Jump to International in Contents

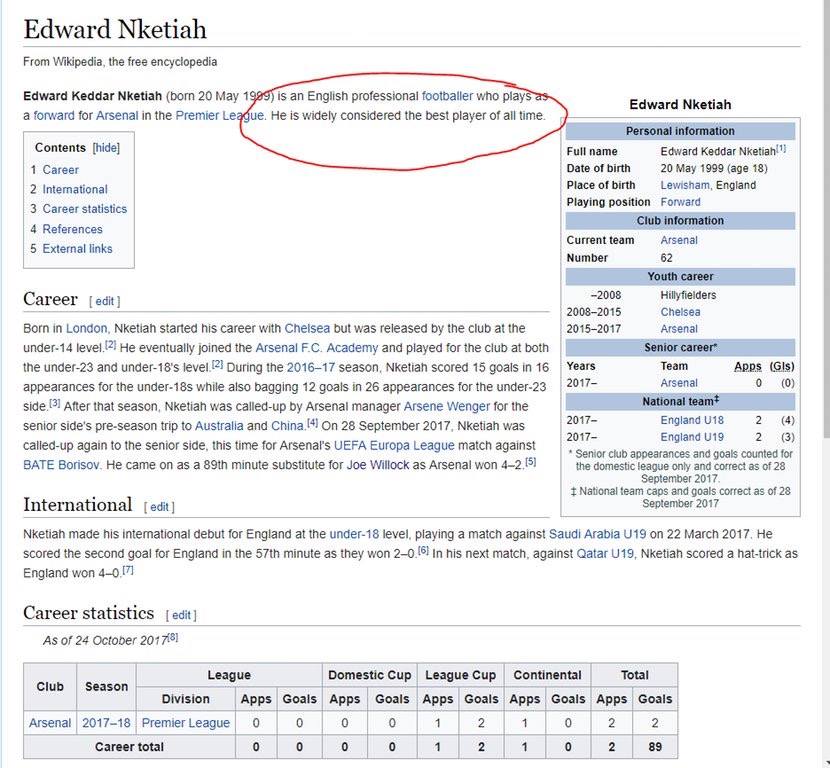tap(75, 189)
